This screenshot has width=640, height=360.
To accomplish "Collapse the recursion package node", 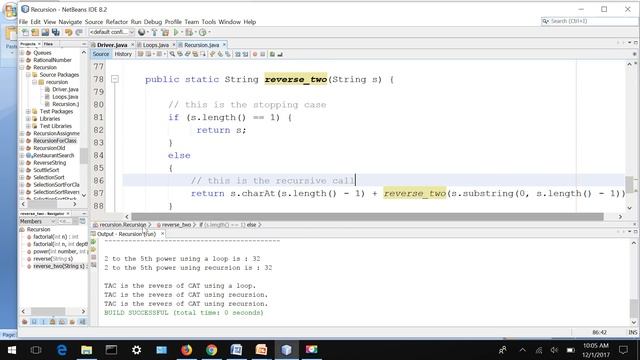I will pos(34,82).
